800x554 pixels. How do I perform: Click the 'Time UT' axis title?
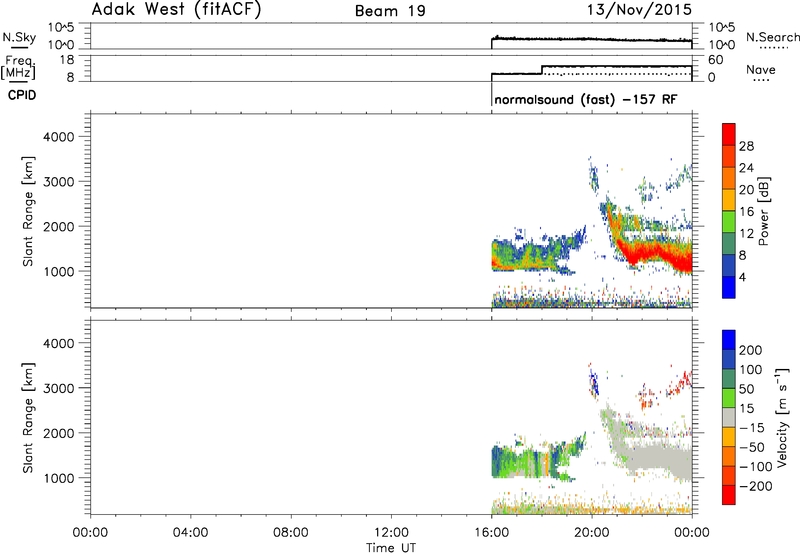(391, 548)
